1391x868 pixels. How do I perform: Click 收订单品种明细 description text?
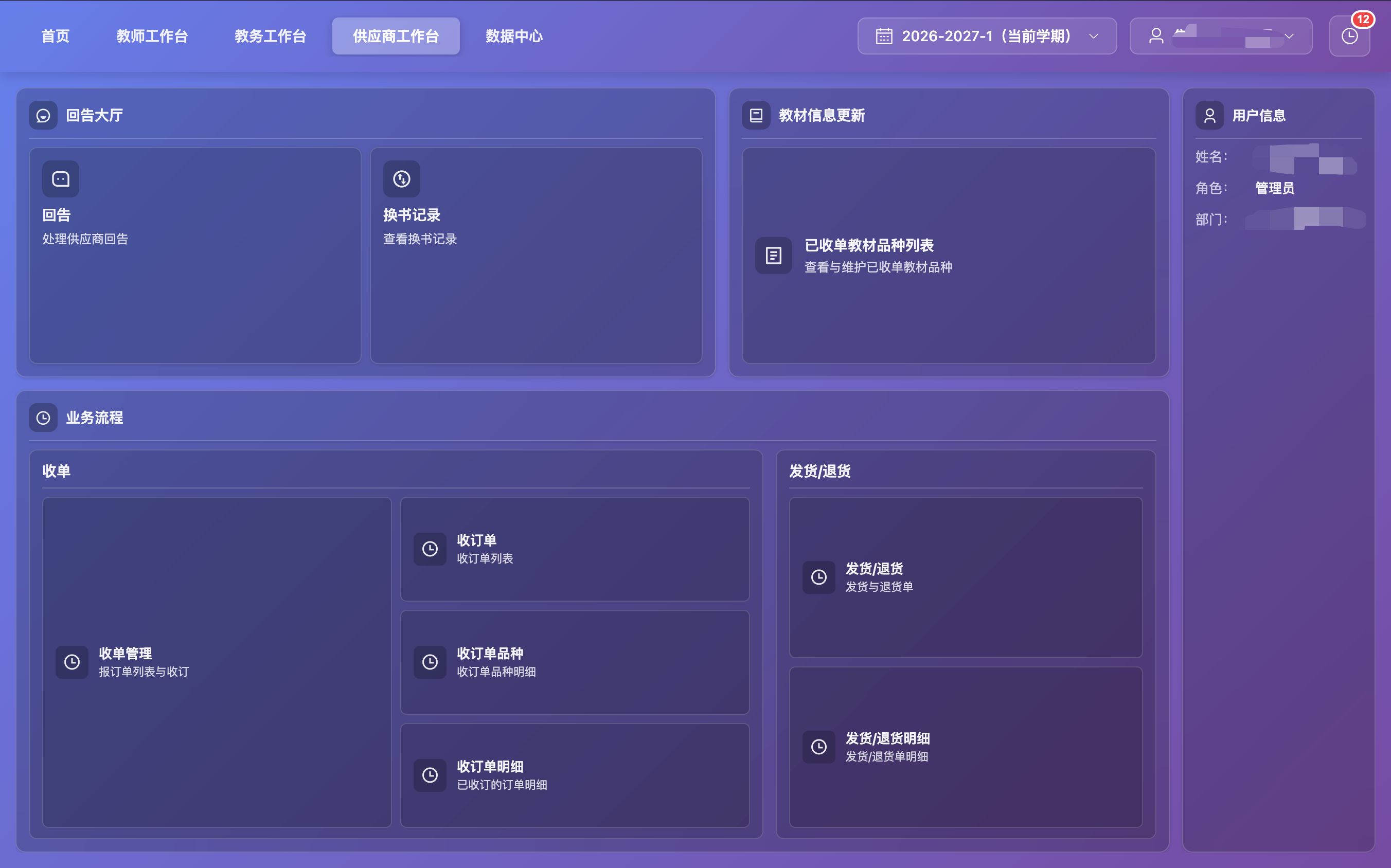tap(496, 672)
